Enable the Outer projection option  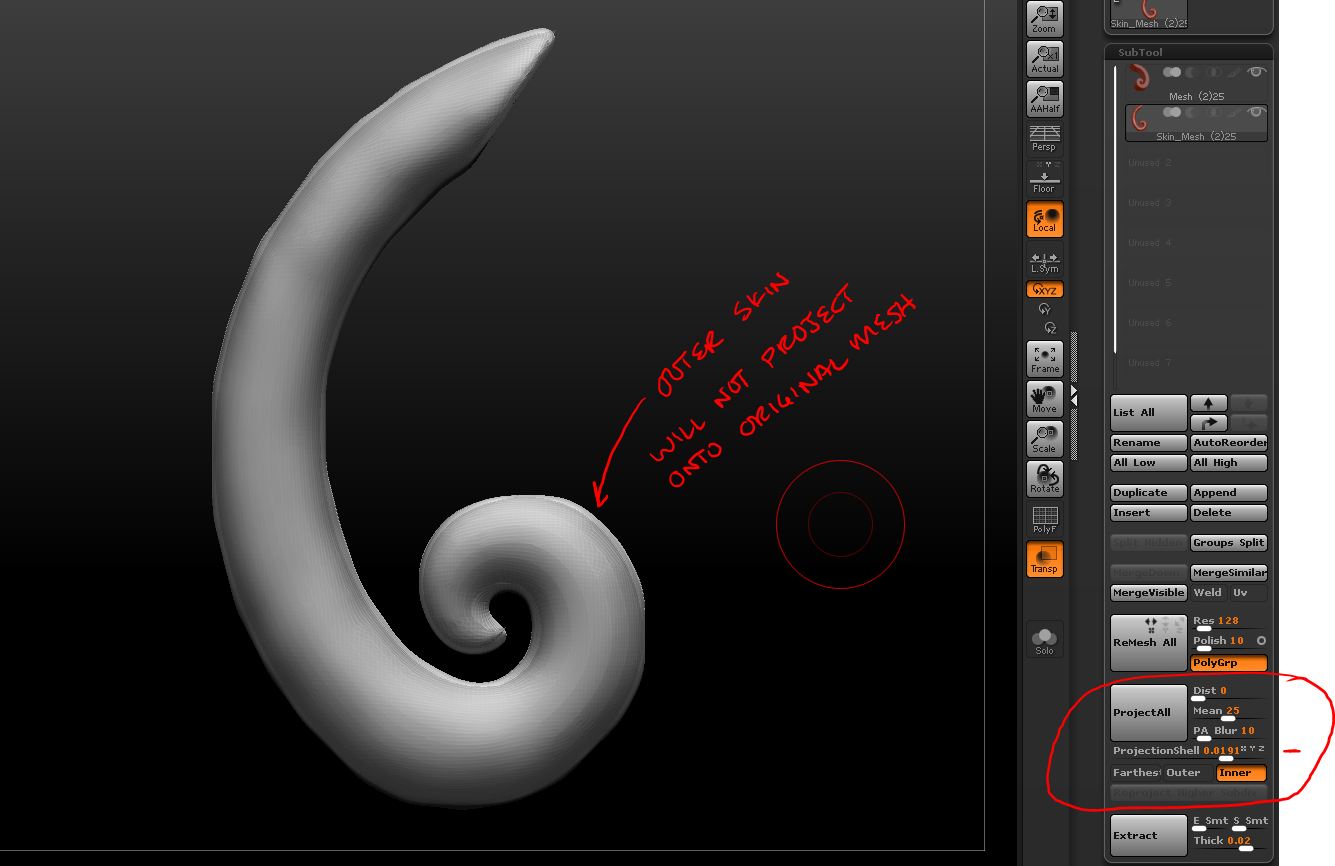(1188, 773)
